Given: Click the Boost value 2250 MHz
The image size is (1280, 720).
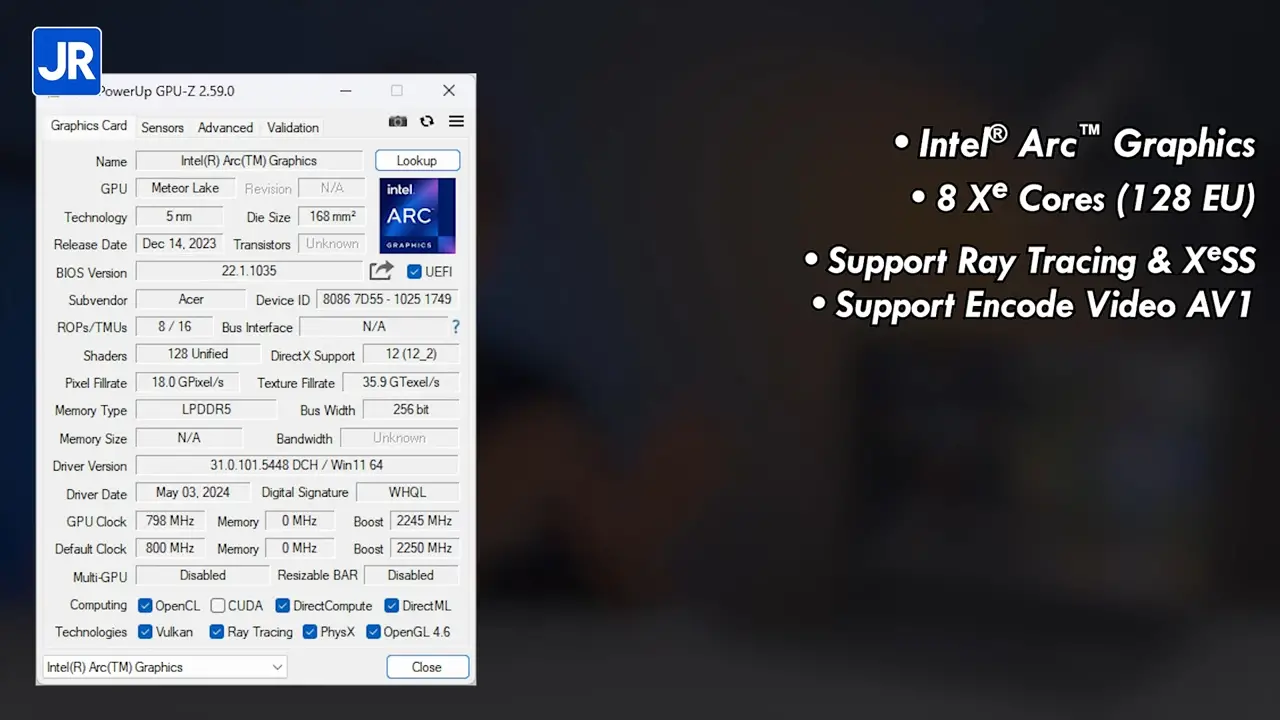Looking at the screenshot, I should coord(424,548).
